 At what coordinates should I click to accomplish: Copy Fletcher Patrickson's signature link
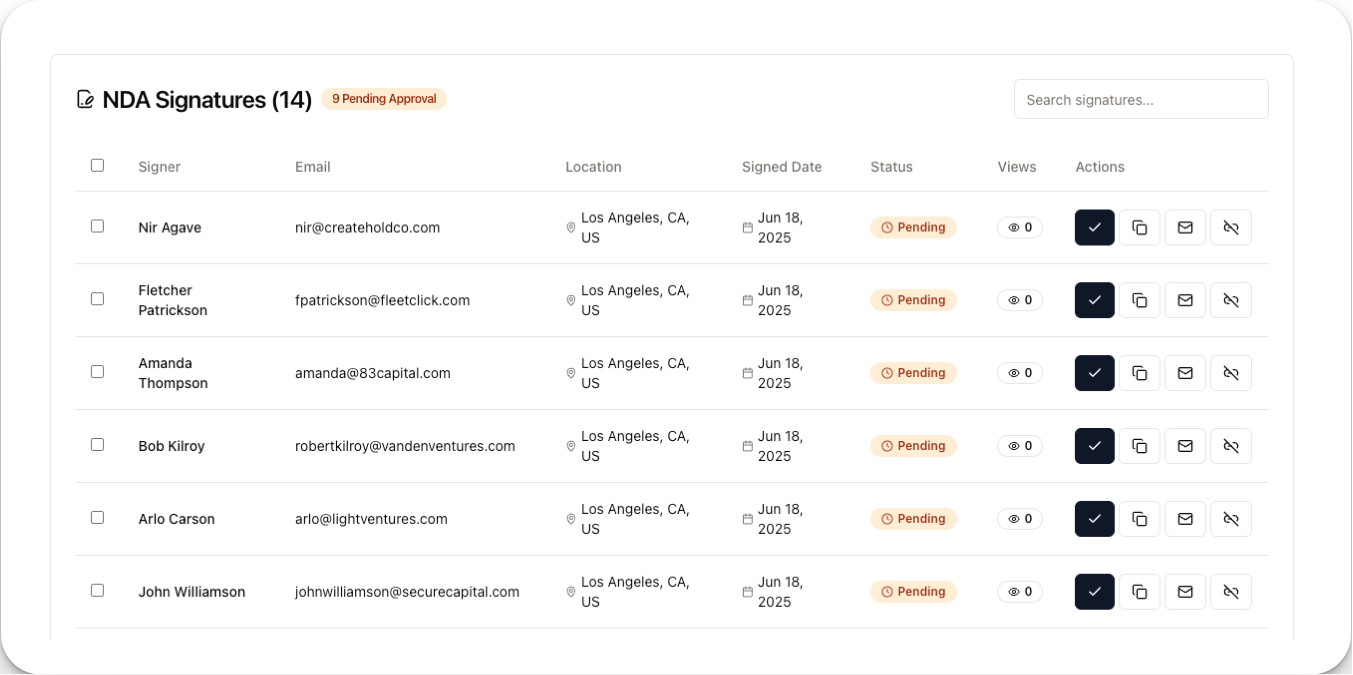pyautogui.click(x=1139, y=299)
